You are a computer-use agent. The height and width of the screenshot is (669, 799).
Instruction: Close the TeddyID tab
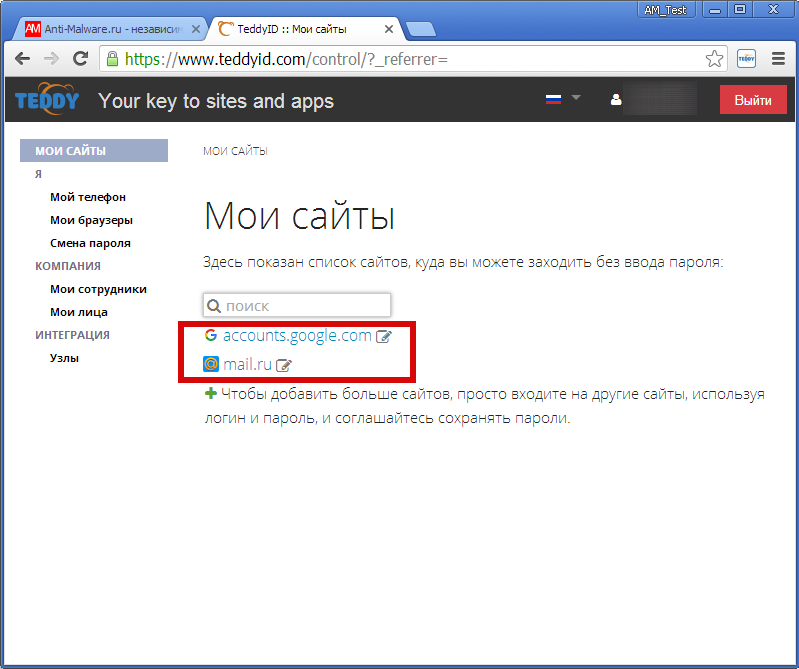(389, 30)
